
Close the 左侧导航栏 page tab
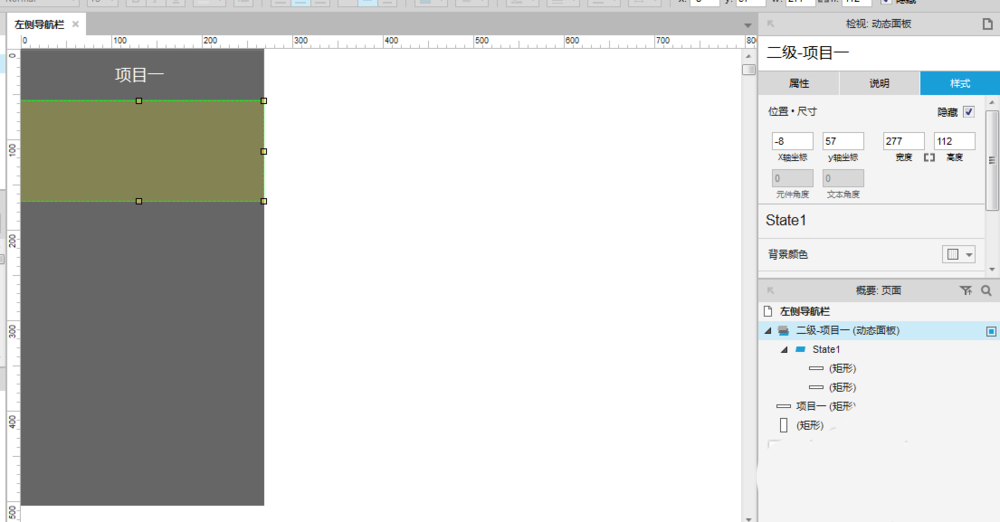75,24
